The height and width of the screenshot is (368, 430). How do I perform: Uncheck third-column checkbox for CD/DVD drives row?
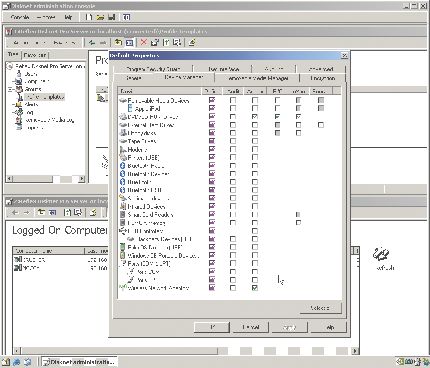255,117
